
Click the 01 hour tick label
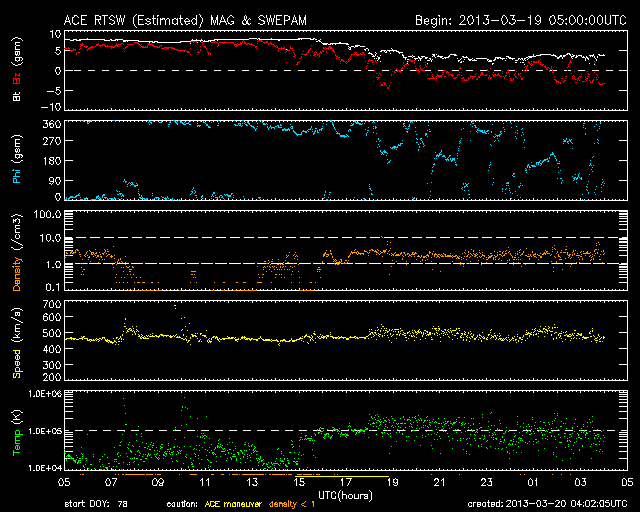534,483
